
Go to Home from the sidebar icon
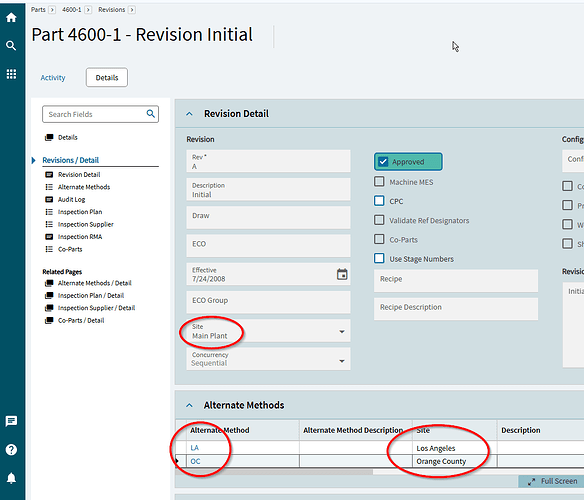click(x=11, y=18)
